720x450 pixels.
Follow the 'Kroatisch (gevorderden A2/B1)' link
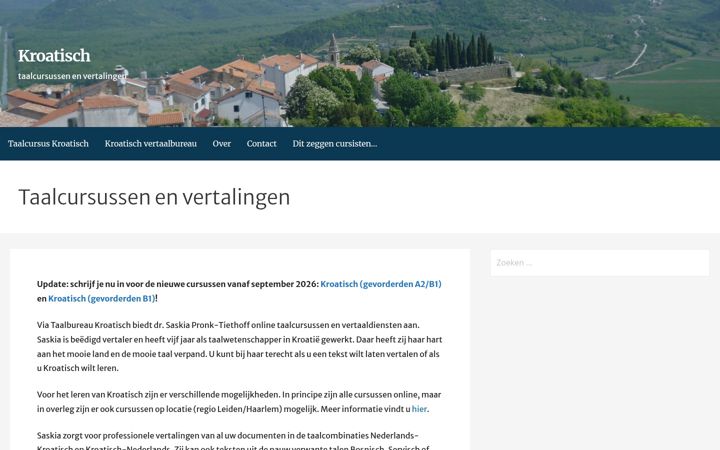coord(381,284)
